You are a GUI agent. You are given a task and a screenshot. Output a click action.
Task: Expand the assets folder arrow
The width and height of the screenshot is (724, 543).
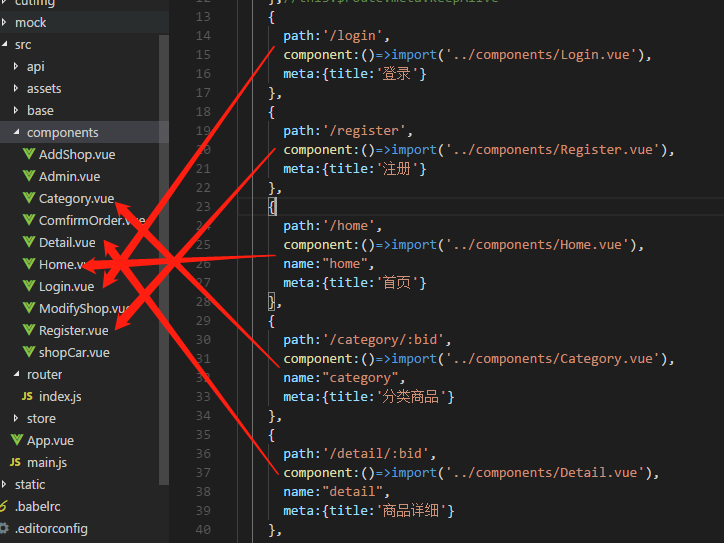point(16,88)
